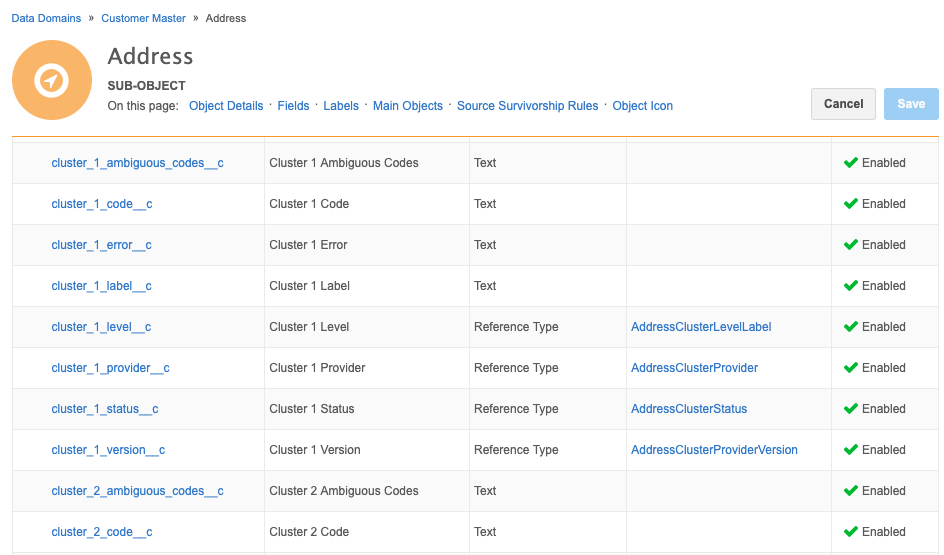The image size is (944, 555).
Task: Click green checkmark in Cluster 1 Label row
Action: pos(851,286)
